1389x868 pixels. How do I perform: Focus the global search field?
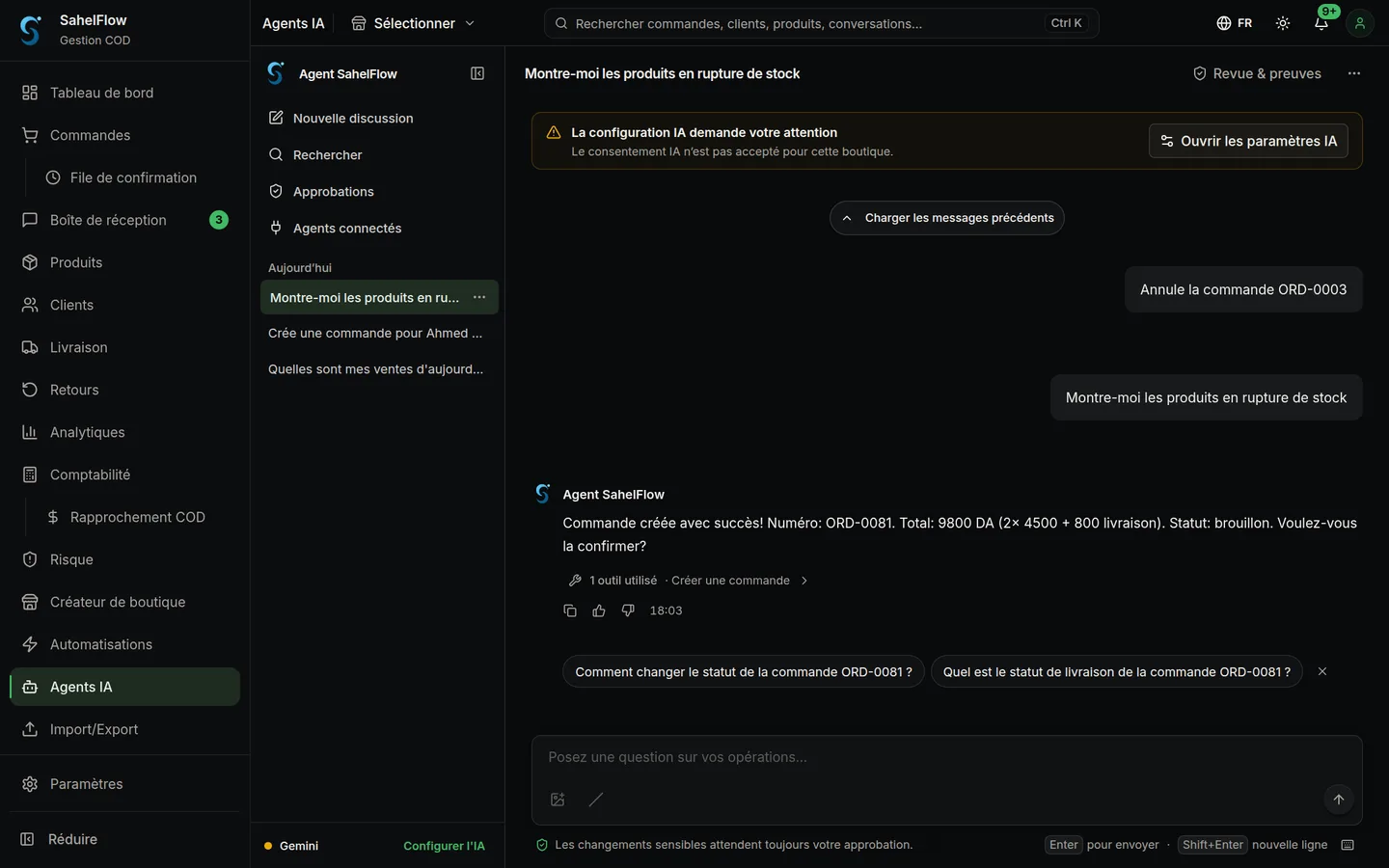pos(822,23)
